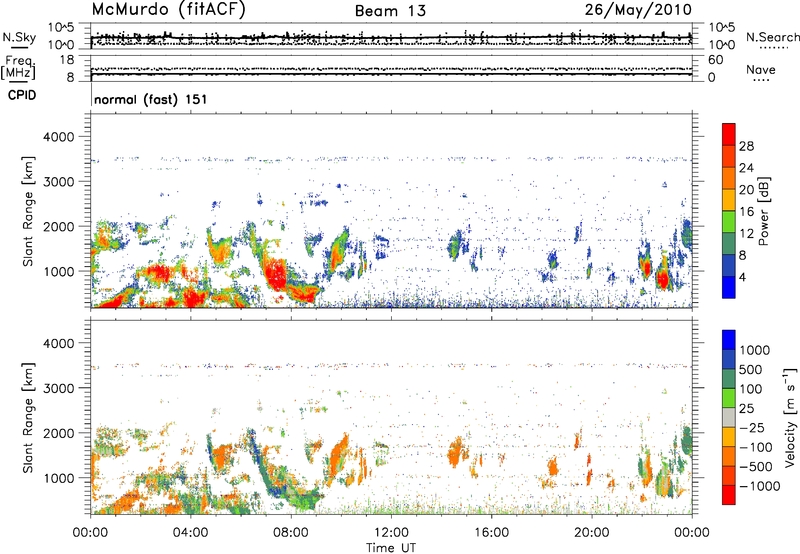Click the "16:00" time axis label
Screen dimensions: 800x554
click(491, 533)
